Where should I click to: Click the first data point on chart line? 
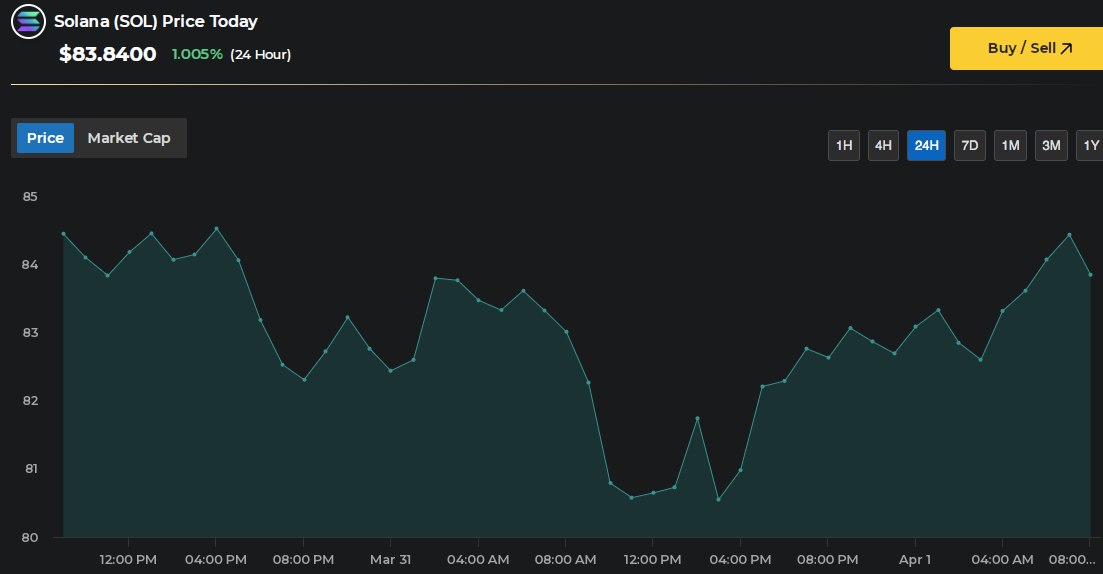(x=63, y=233)
